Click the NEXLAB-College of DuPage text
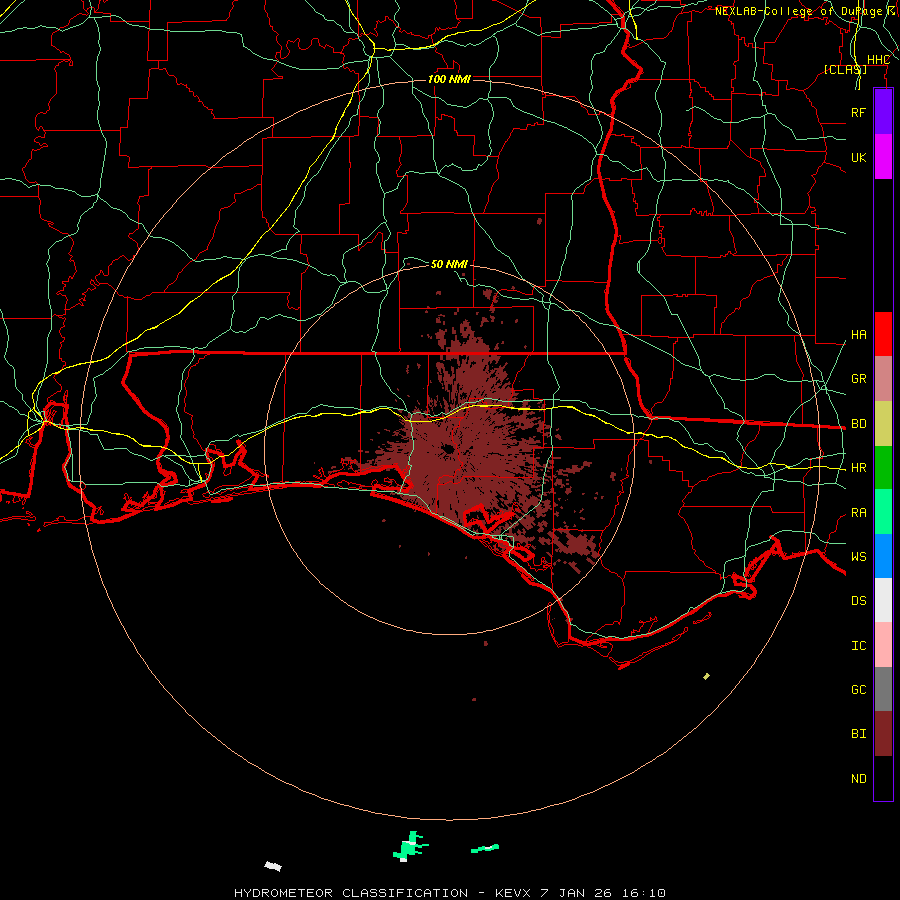This screenshot has width=900, height=900. coord(798,11)
